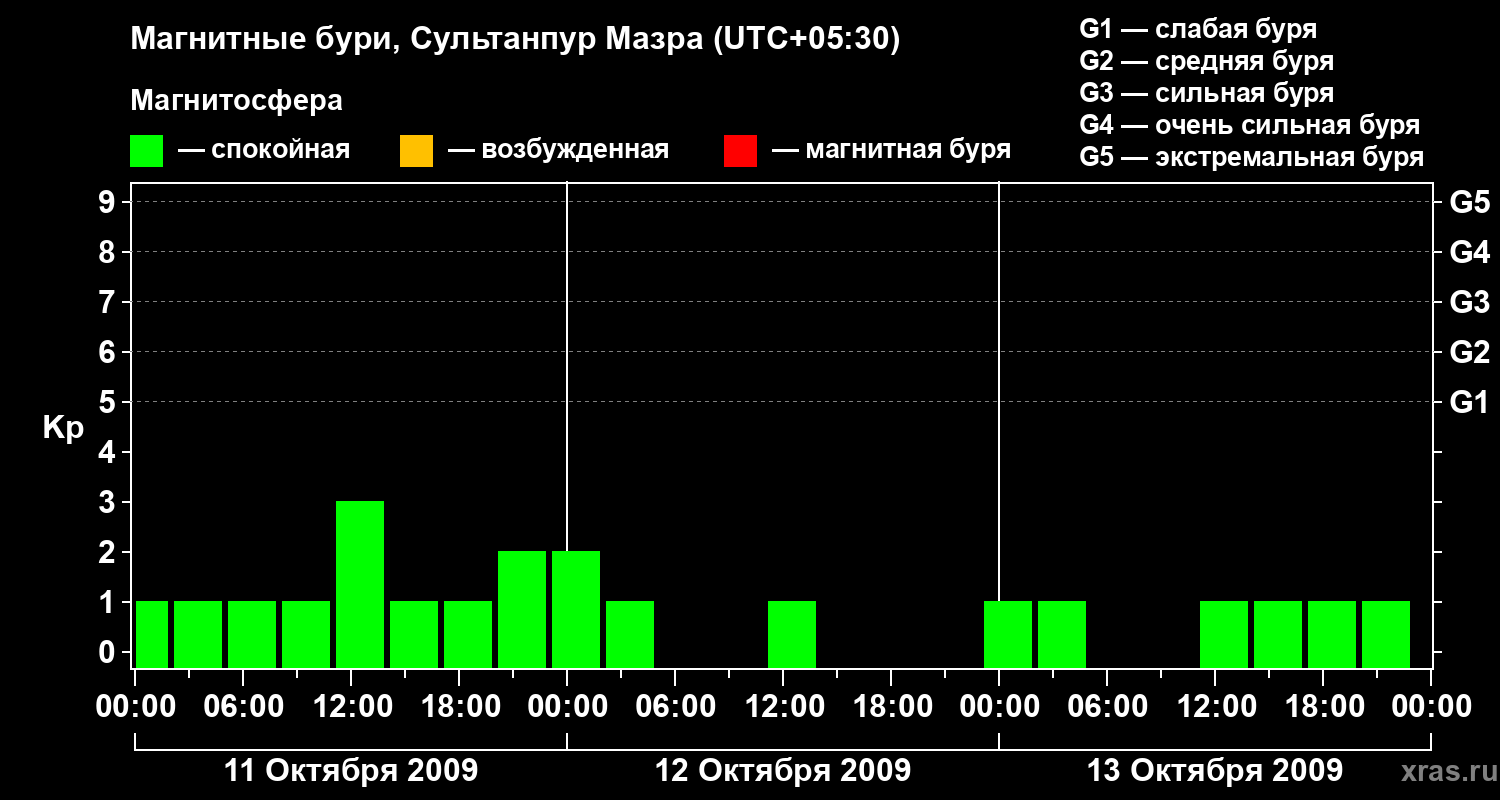Select the line "G3 — сильная буря"
This screenshot has width=1500, height=800.
point(1207,93)
